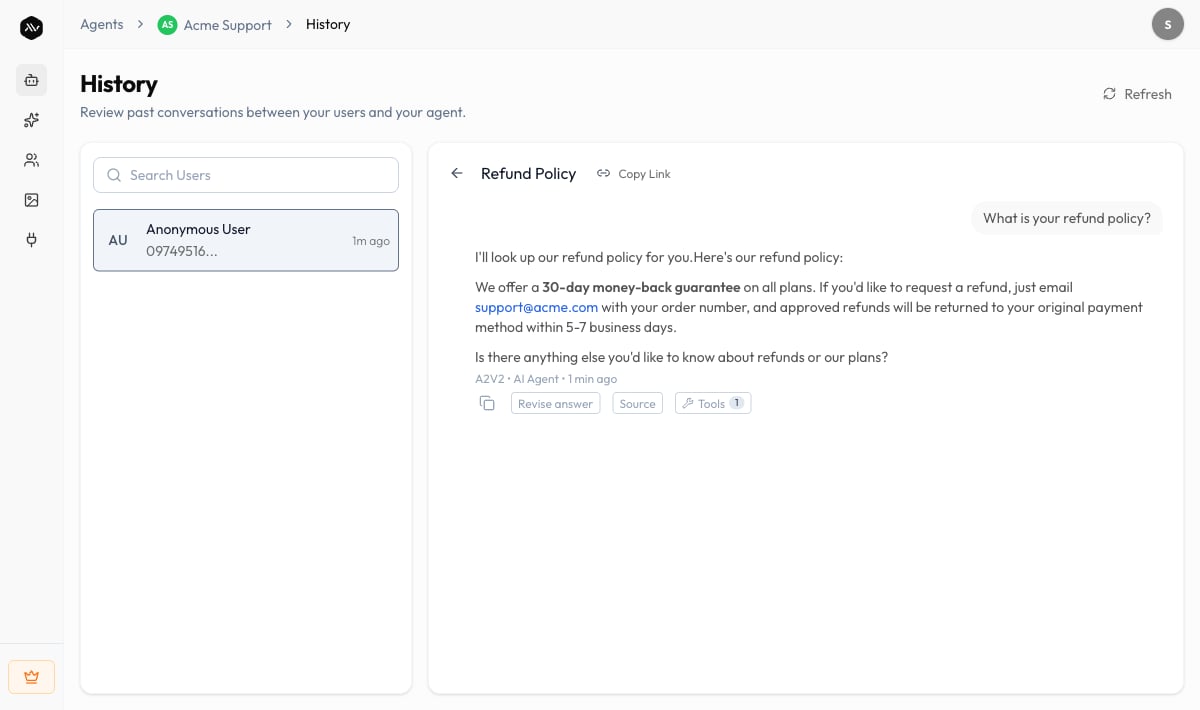Click the "A2V2 • AI Agent • 1 min ago" text

click(x=546, y=379)
